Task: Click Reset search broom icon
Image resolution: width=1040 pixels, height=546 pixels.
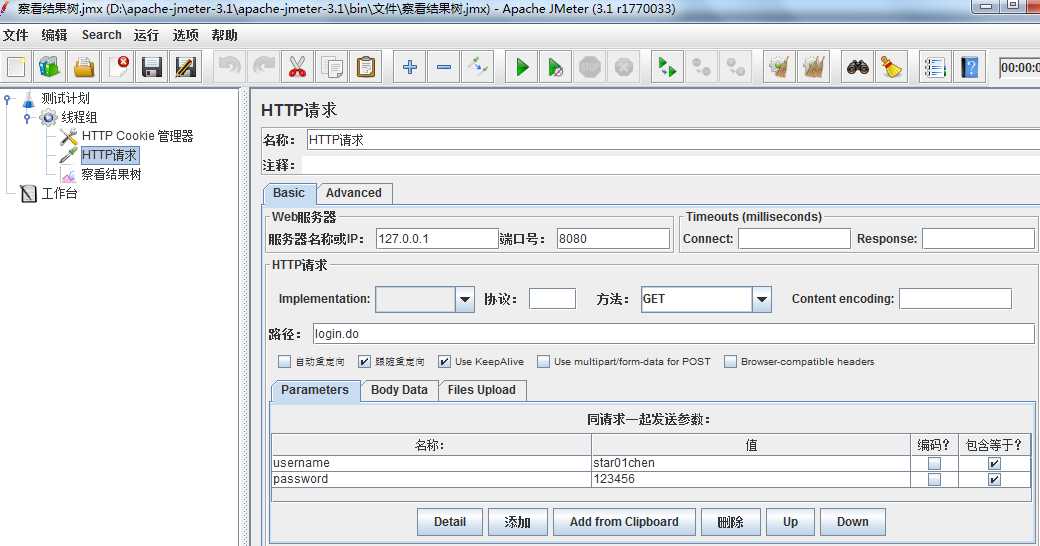Action: click(891, 67)
